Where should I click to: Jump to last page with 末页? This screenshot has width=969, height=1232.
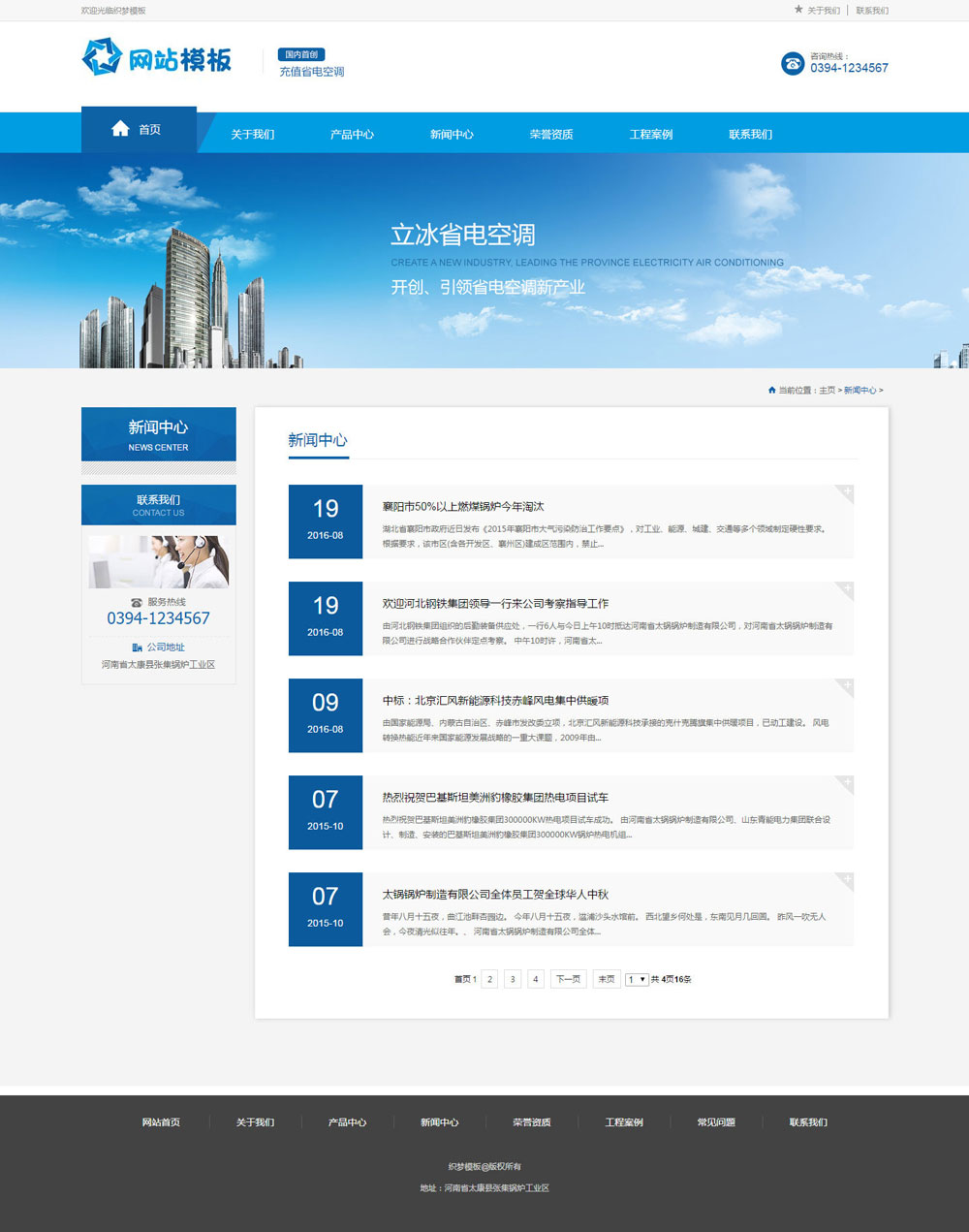(607, 979)
